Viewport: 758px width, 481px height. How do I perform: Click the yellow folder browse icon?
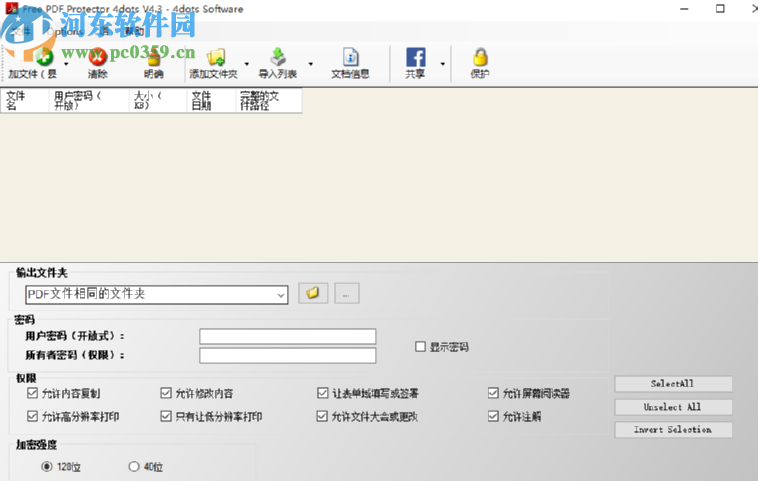click(313, 293)
